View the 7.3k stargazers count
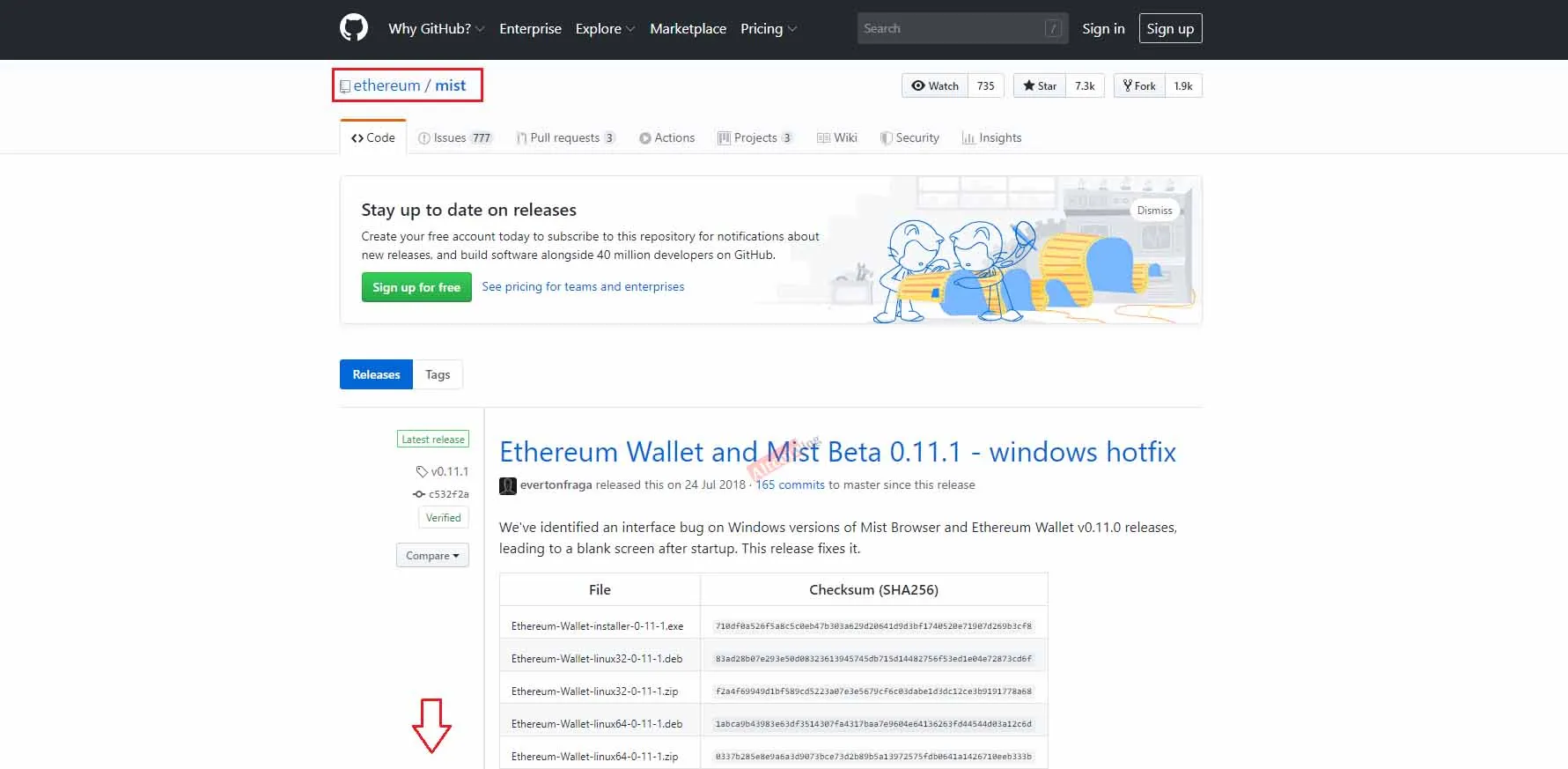 [x=1085, y=85]
